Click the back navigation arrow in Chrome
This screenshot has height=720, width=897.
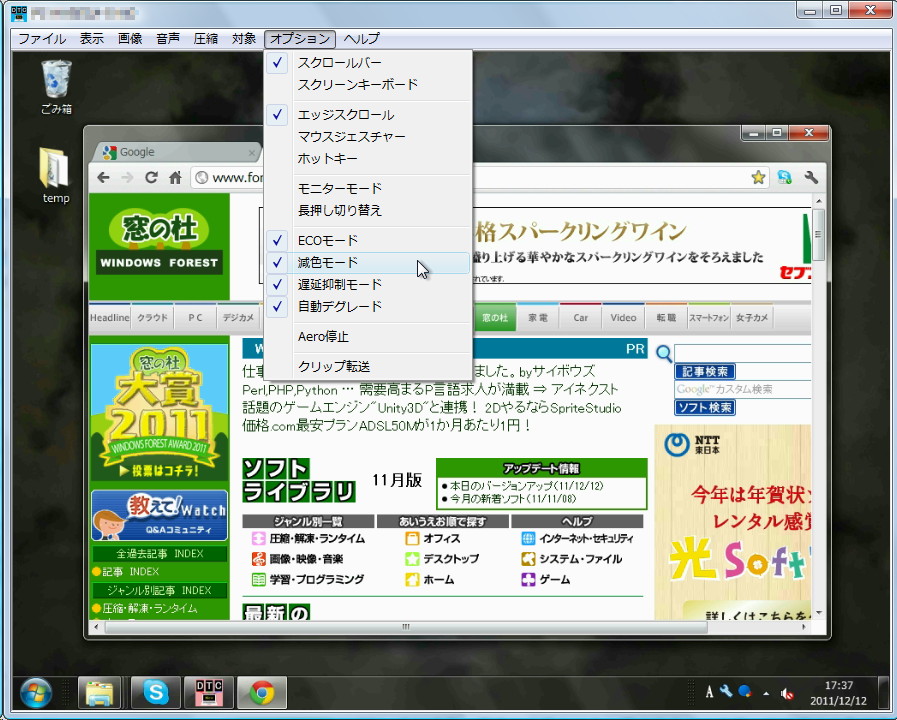[x=103, y=177]
